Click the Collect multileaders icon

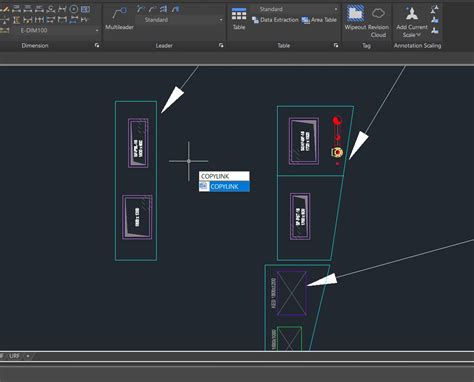(175, 9)
